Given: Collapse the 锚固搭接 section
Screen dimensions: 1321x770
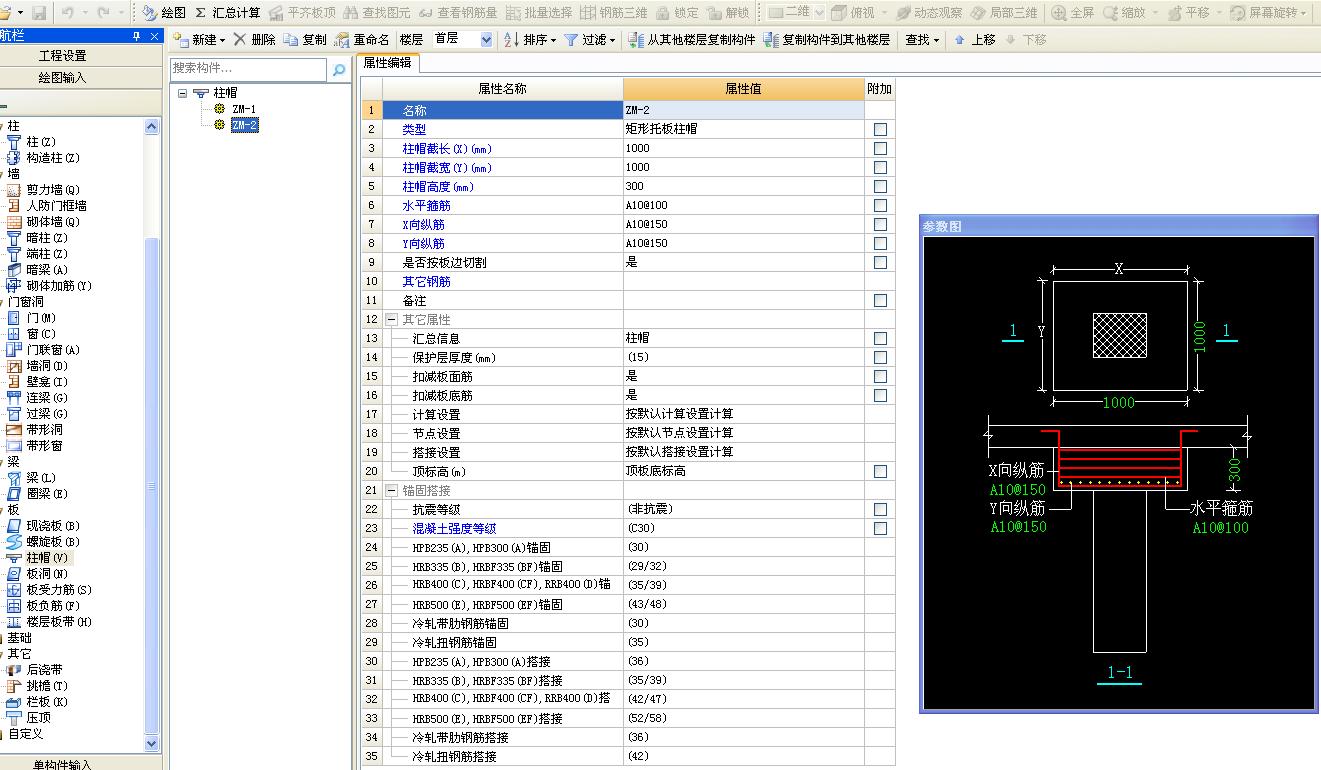Looking at the screenshot, I should click(392, 490).
